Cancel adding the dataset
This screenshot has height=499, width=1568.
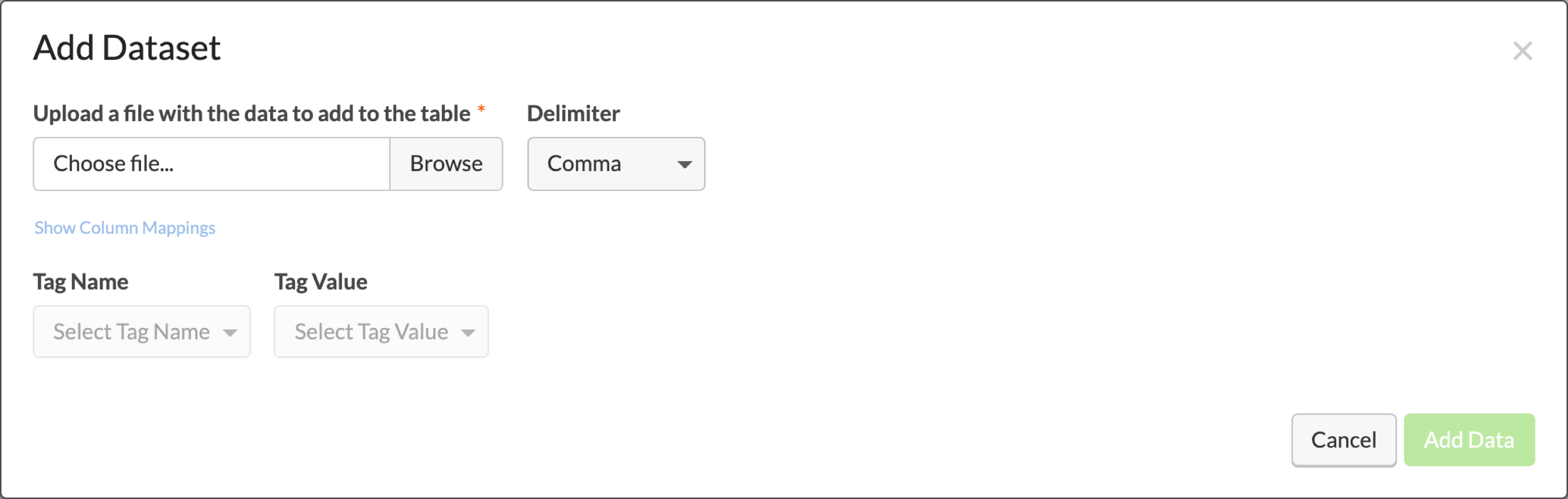pyautogui.click(x=1343, y=439)
